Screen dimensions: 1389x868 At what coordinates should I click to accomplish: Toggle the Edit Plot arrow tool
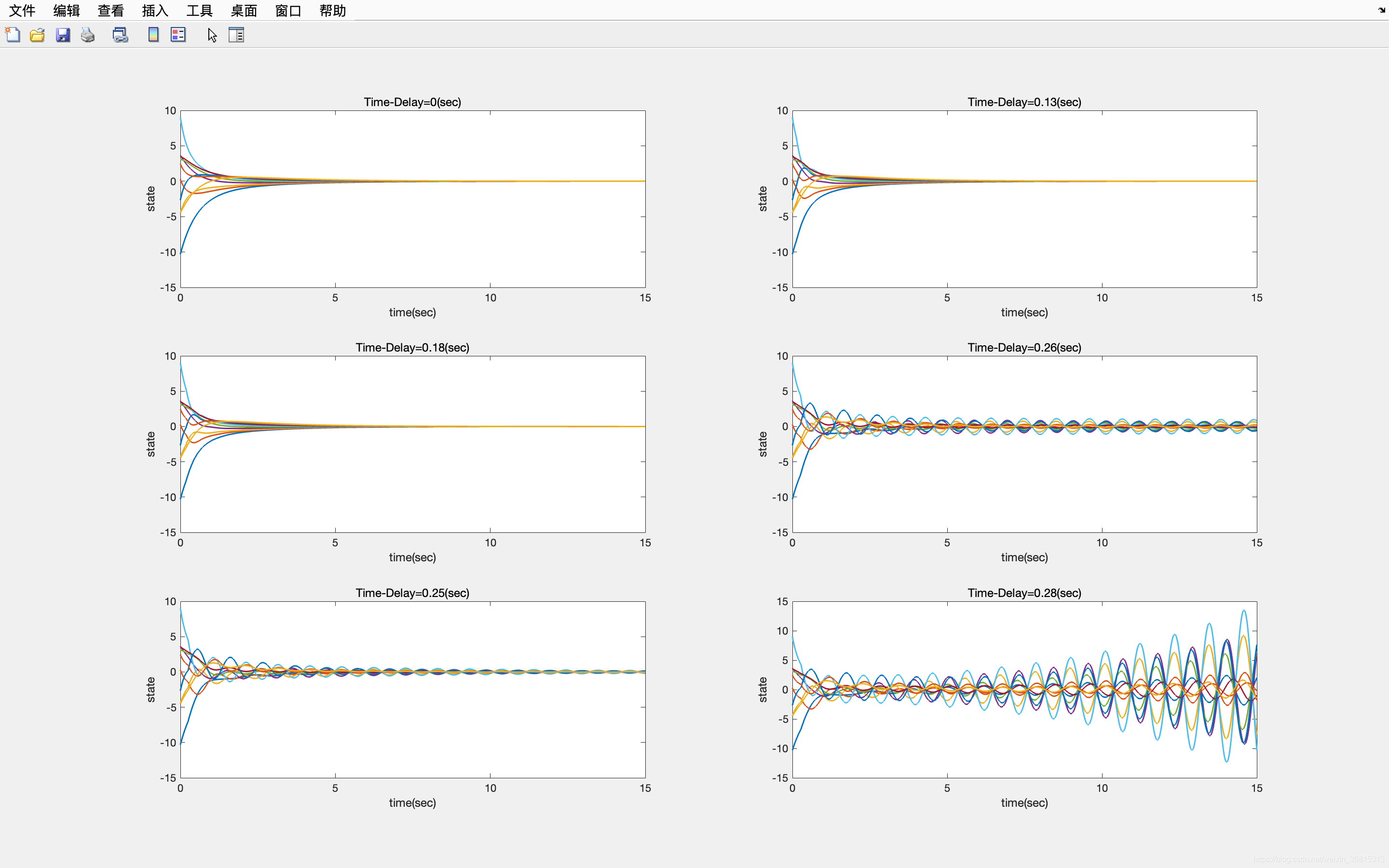[x=212, y=34]
